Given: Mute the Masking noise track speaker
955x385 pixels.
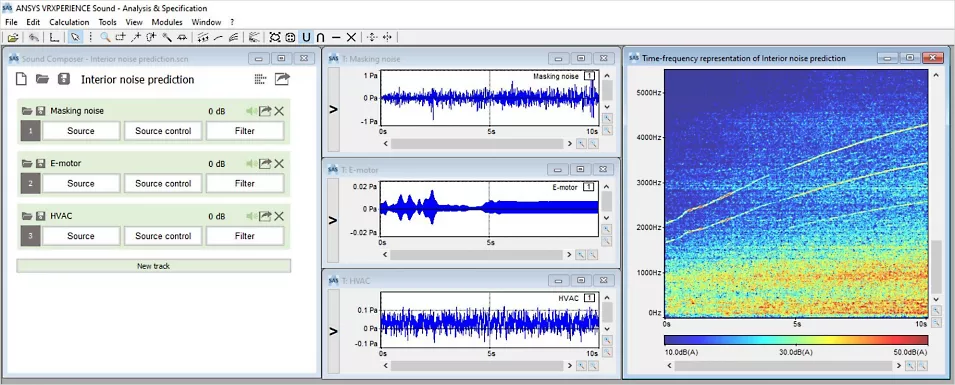Looking at the screenshot, I should pyautogui.click(x=251, y=111).
